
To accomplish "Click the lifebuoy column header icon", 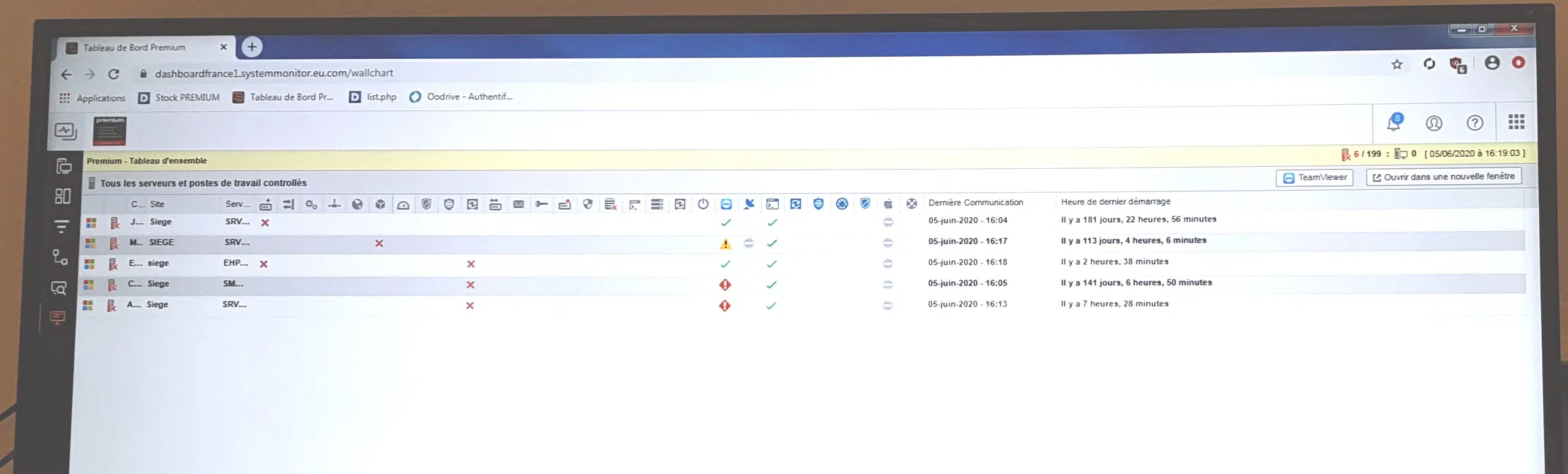I will 911,203.
